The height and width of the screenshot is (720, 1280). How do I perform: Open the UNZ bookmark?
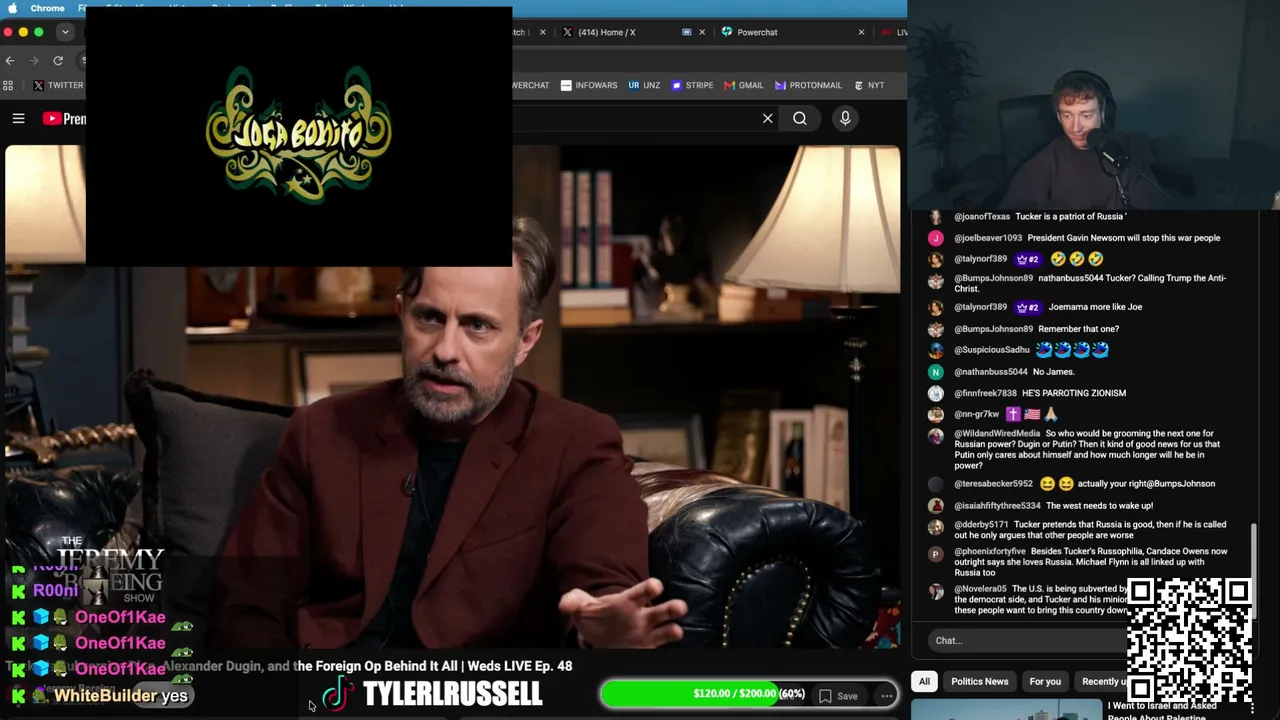(644, 86)
